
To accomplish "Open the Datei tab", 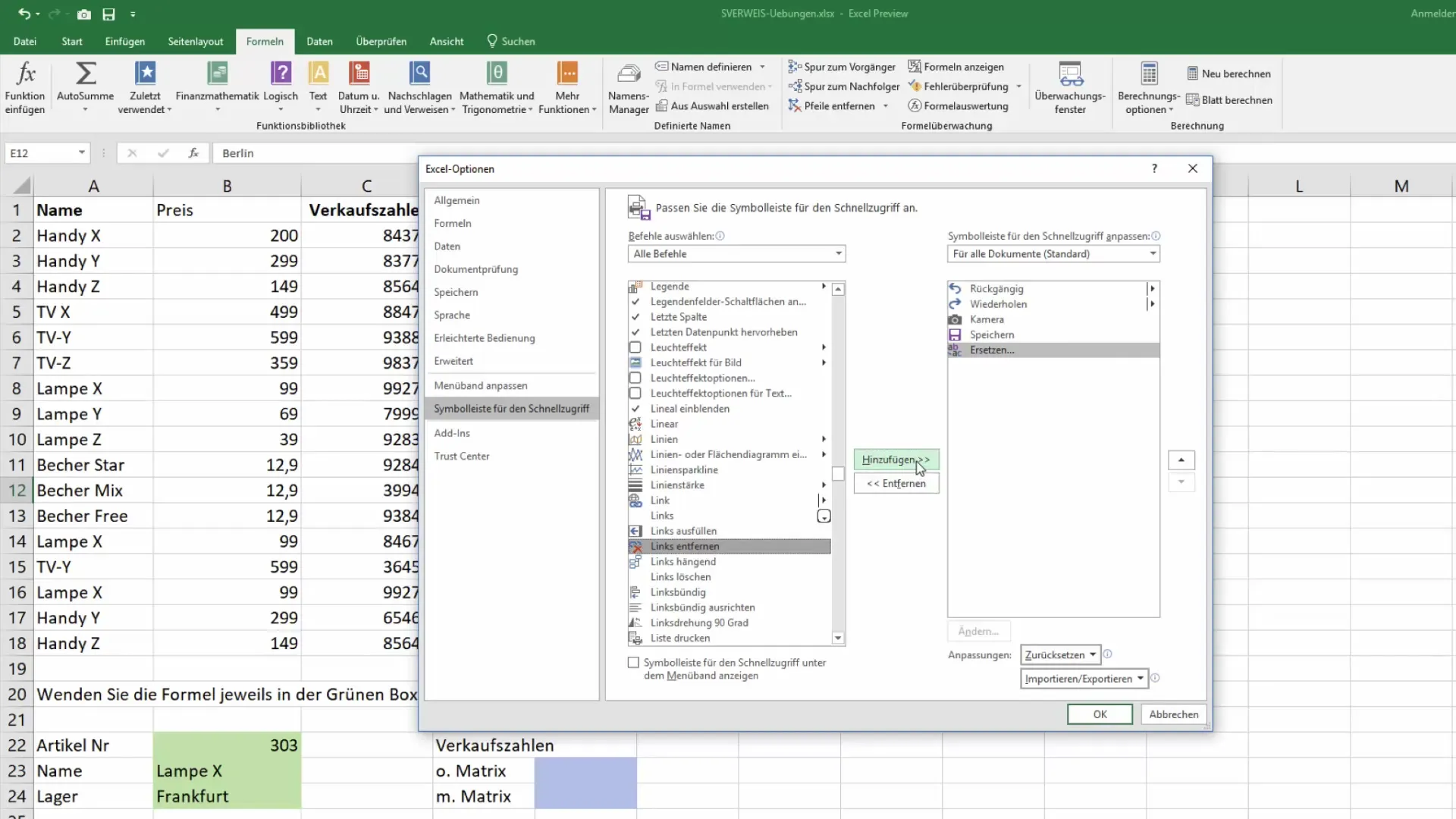I will [25, 42].
